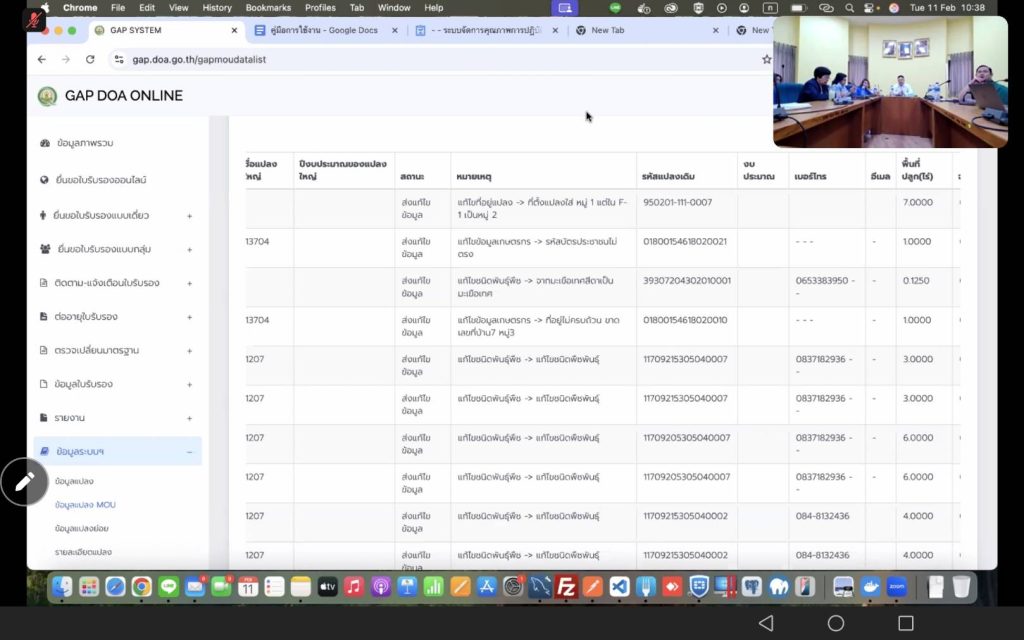This screenshot has height=640, width=1024.
Task: Open the Chrome File menu
Action: point(118,8)
